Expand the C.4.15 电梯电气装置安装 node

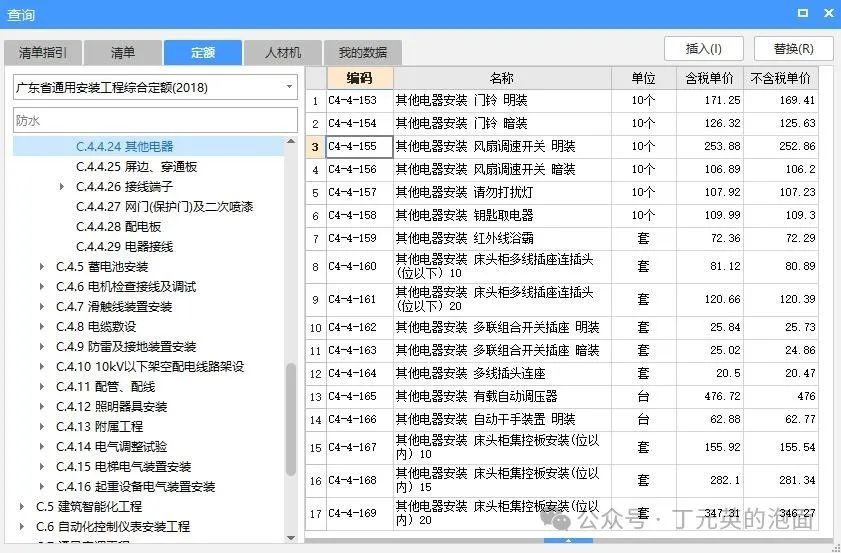point(42,466)
